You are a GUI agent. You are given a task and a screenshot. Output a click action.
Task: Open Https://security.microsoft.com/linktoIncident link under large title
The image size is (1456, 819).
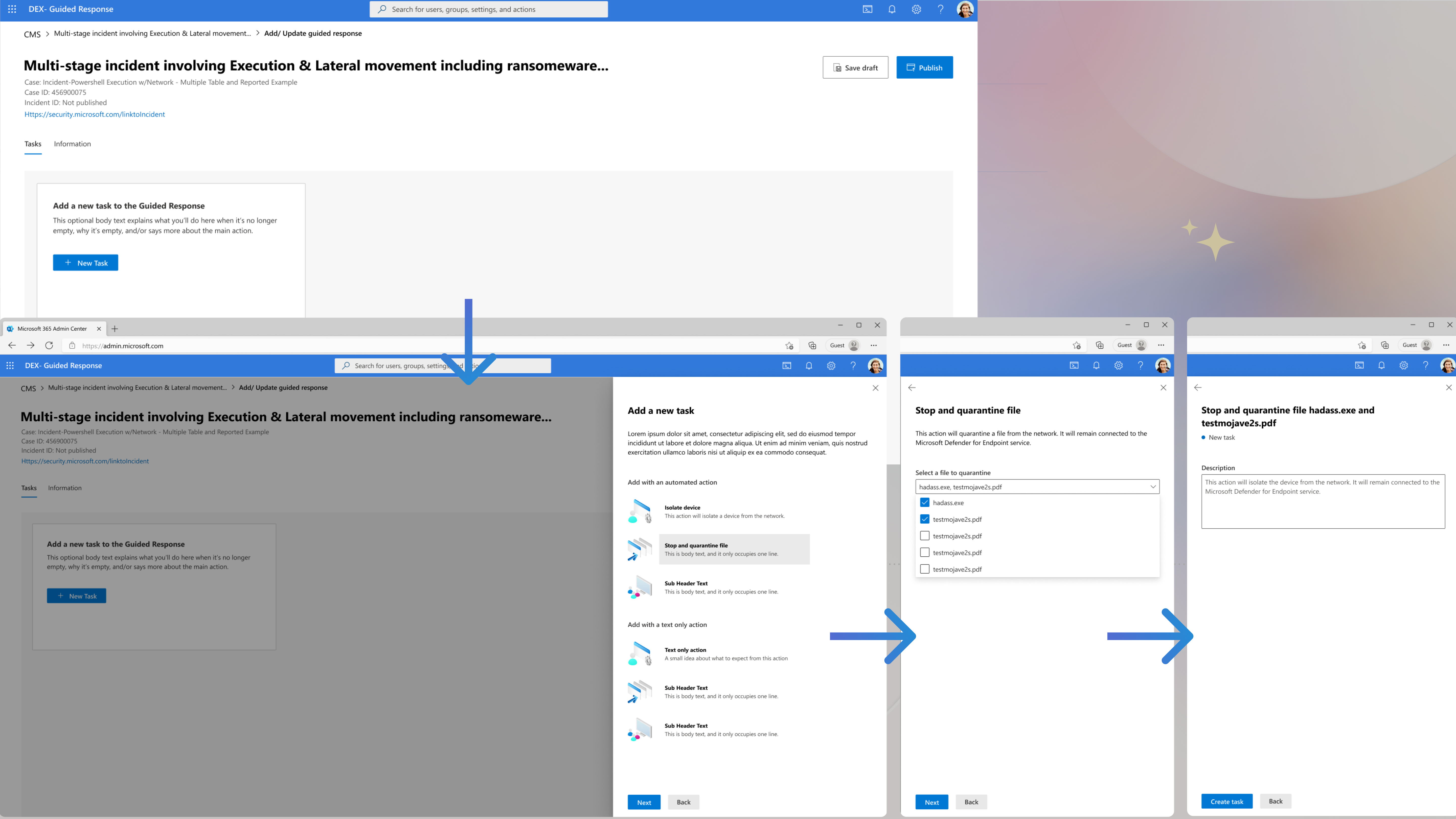(94, 114)
